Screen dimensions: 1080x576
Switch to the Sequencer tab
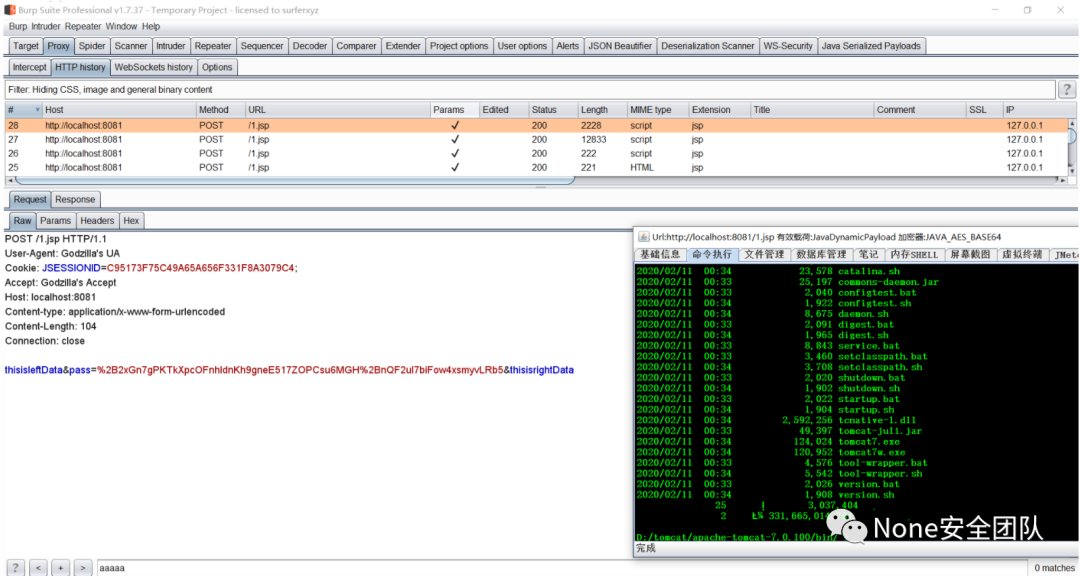coord(262,46)
